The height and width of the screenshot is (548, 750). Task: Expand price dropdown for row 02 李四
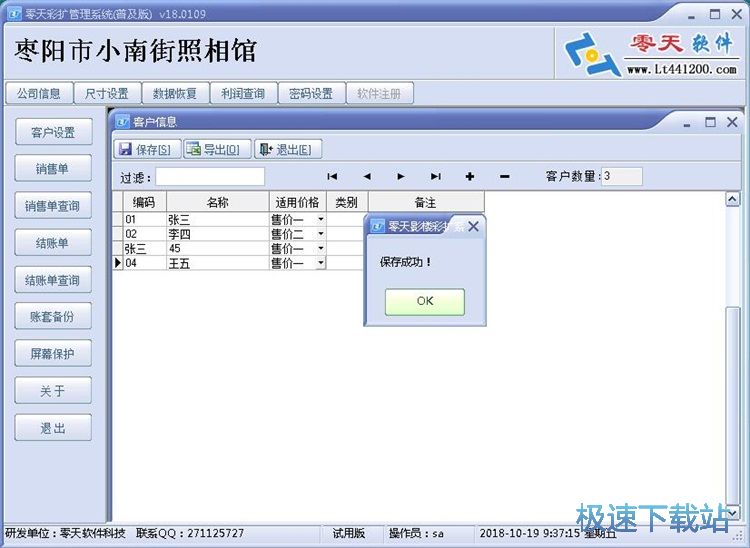(321, 234)
